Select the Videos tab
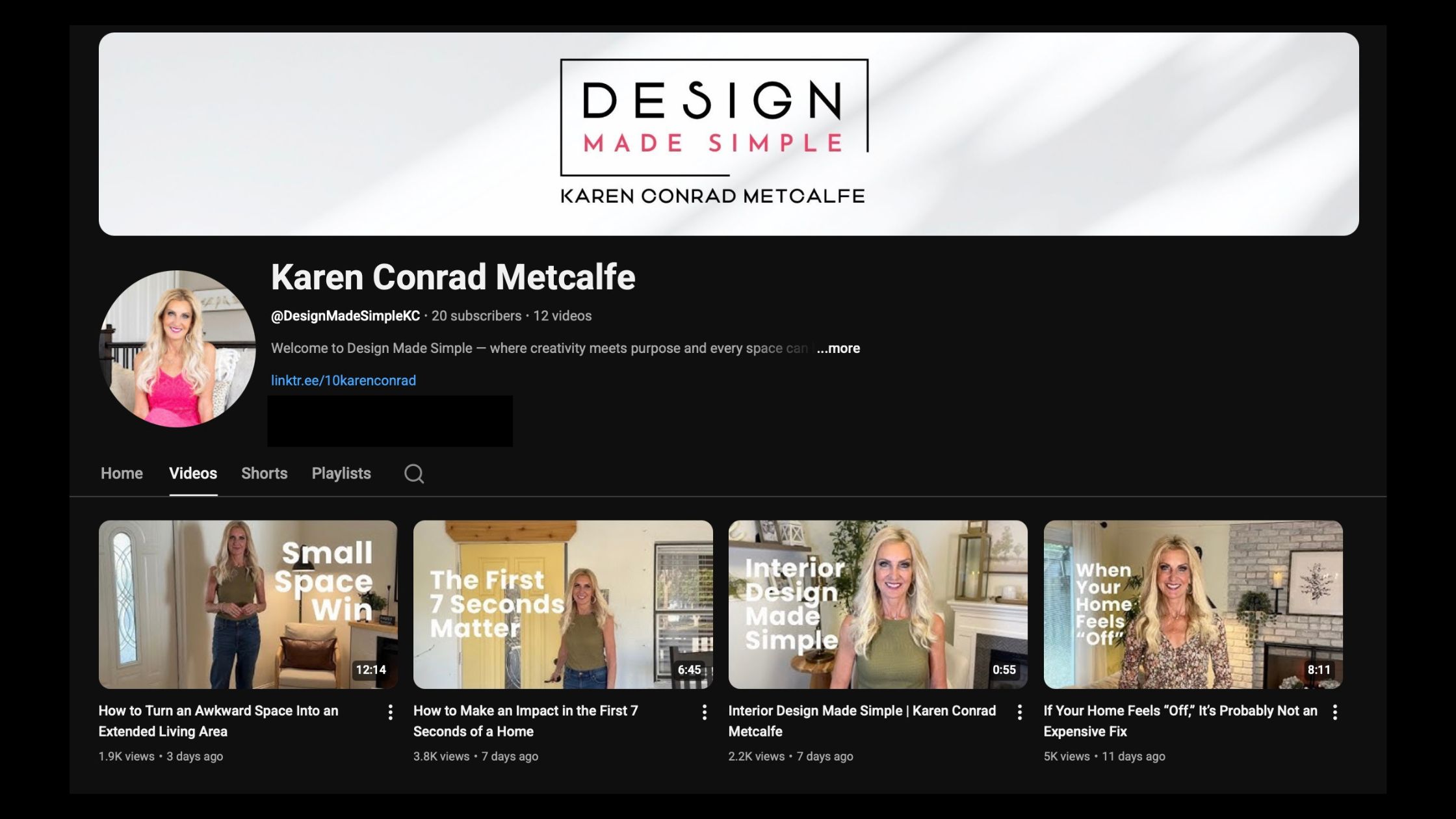The height and width of the screenshot is (819, 1456). [193, 473]
